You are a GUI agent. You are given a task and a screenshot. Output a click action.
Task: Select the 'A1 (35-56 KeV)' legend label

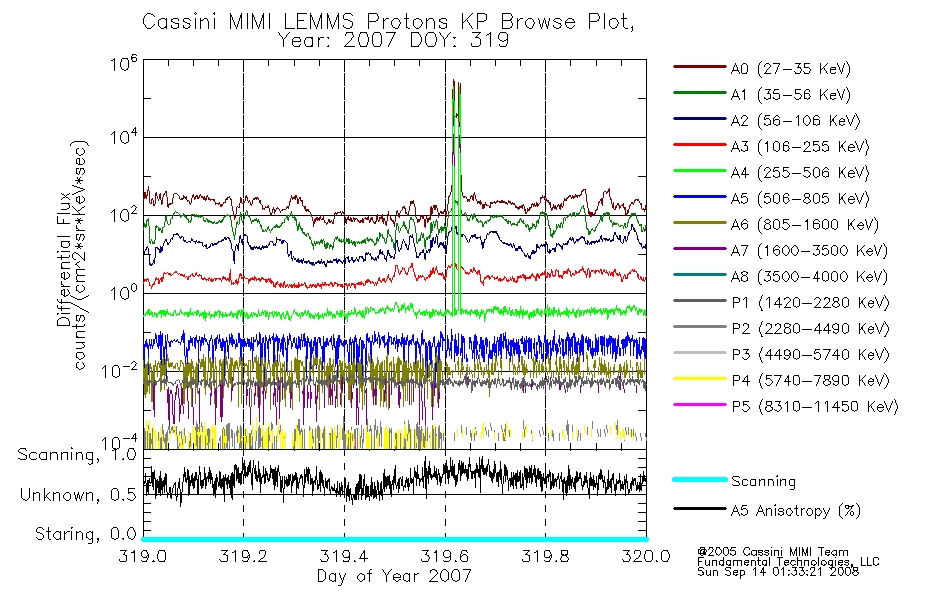click(x=791, y=95)
